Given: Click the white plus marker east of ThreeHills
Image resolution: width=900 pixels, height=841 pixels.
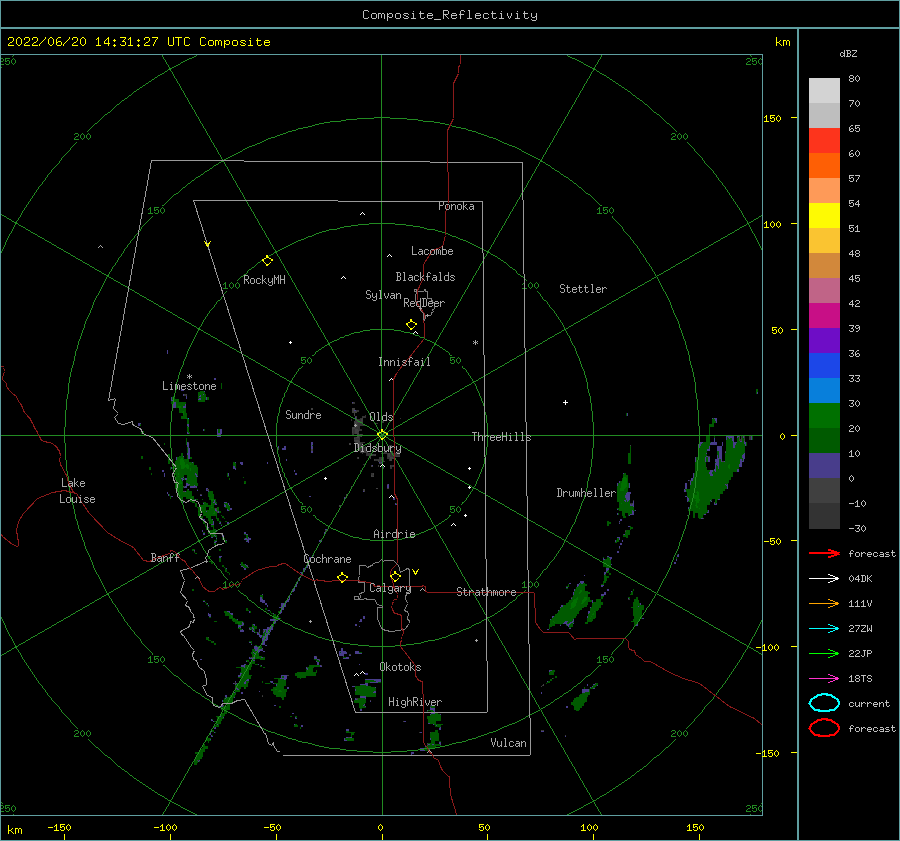Looking at the screenshot, I should (x=565, y=402).
